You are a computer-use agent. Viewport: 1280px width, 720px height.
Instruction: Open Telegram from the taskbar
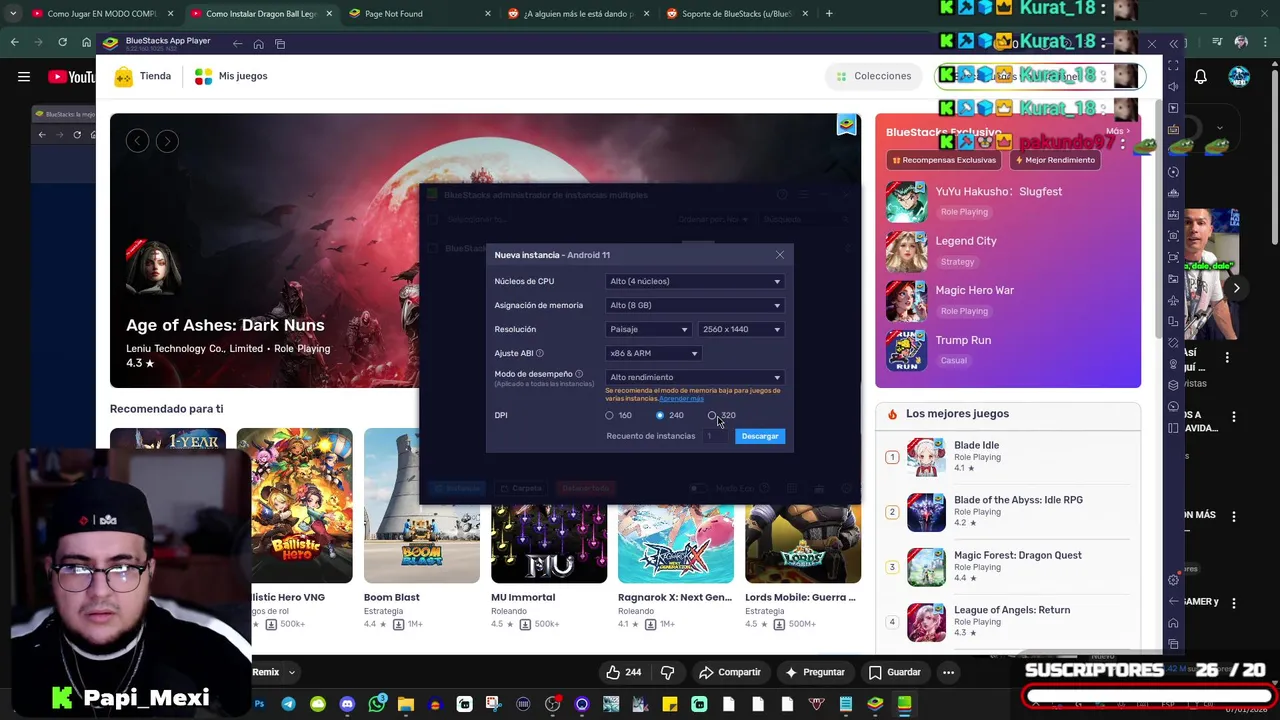(288, 704)
